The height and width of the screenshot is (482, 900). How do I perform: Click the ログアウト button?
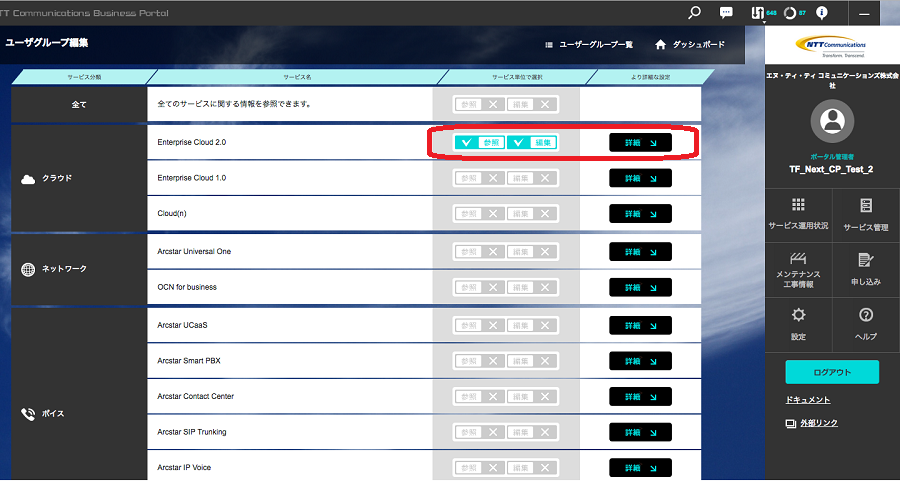coord(831,372)
